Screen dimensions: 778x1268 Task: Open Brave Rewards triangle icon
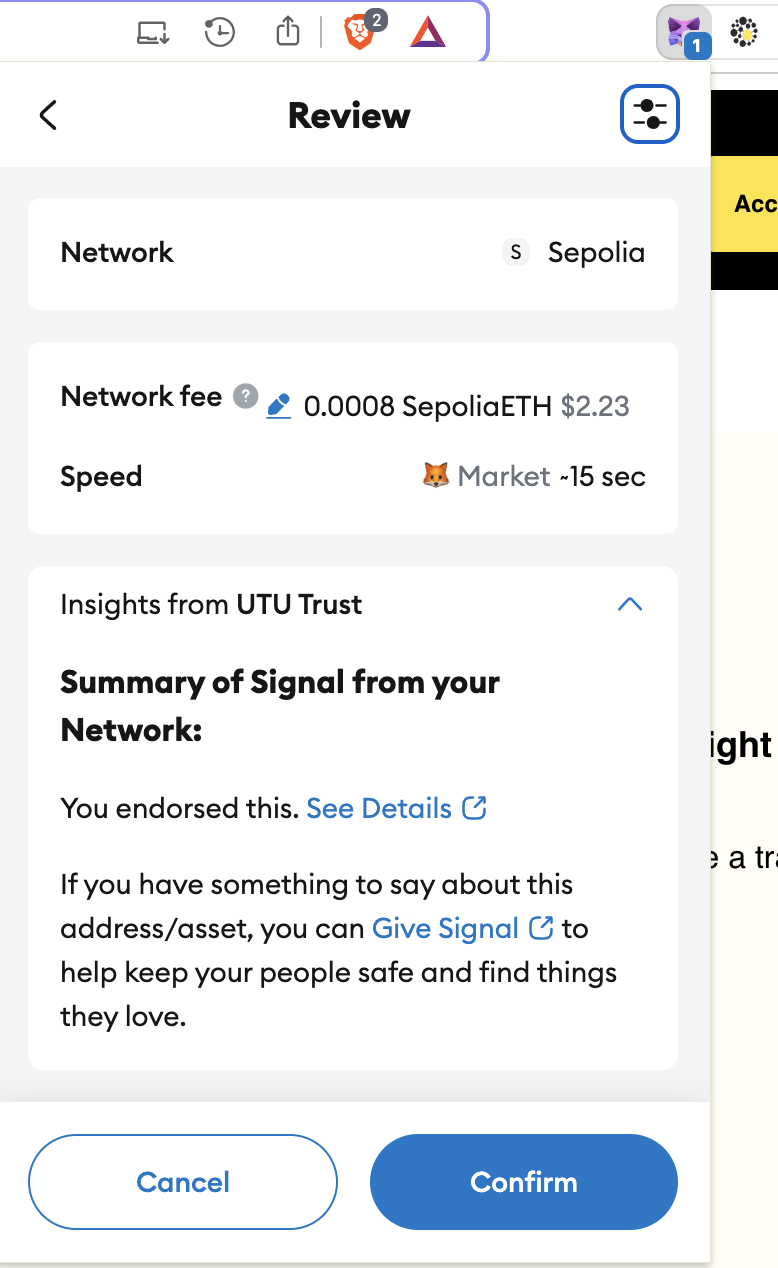tap(428, 33)
